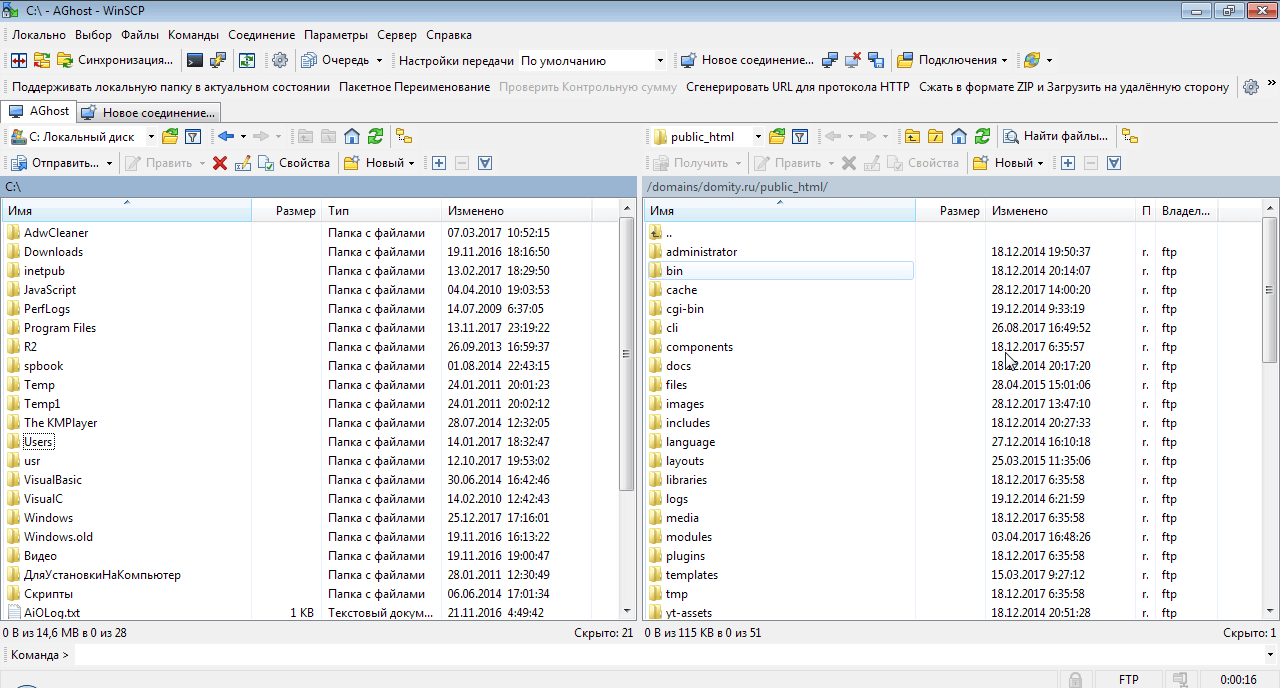Select local files with plus icon
This screenshot has width=1280, height=688.
tap(438, 163)
